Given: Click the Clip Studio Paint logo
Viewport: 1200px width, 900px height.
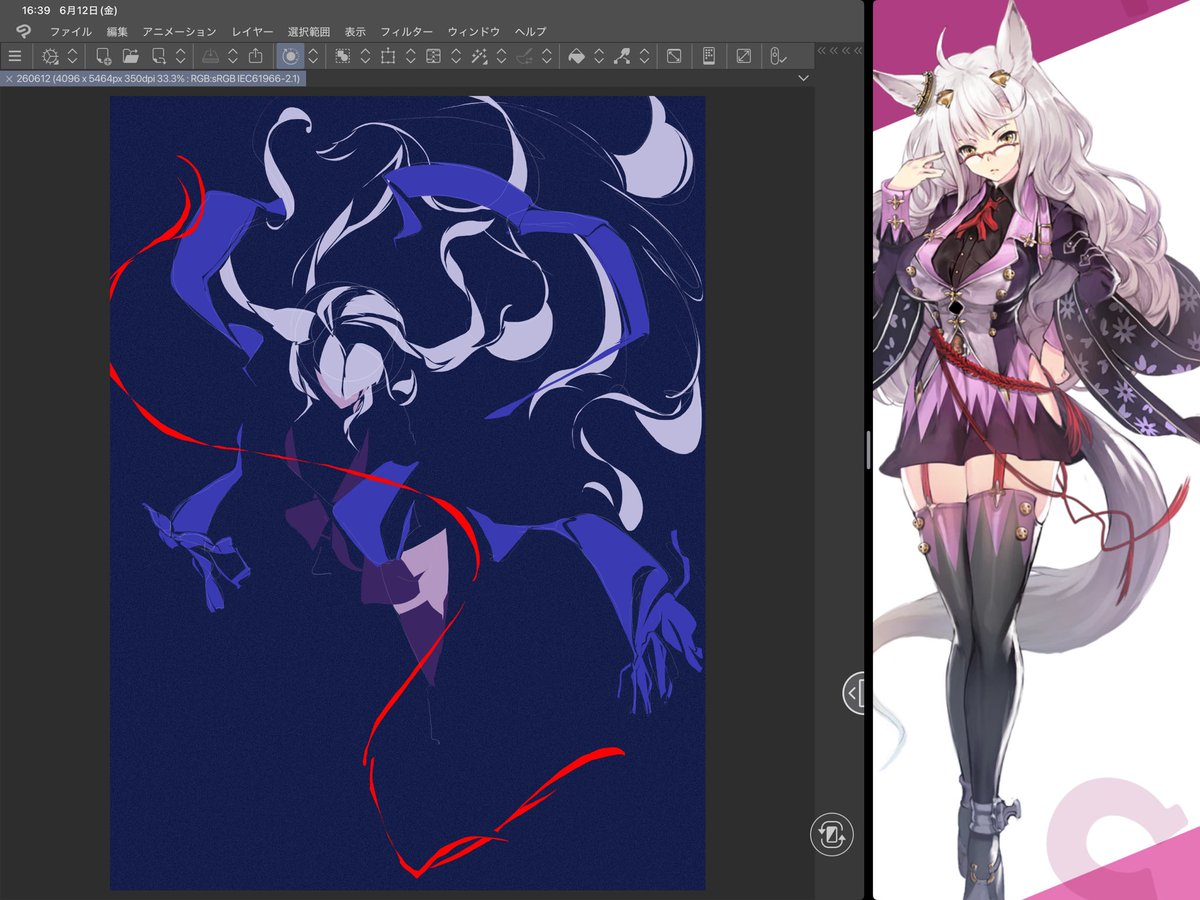Looking at the screenshot, I should point(24,31).
